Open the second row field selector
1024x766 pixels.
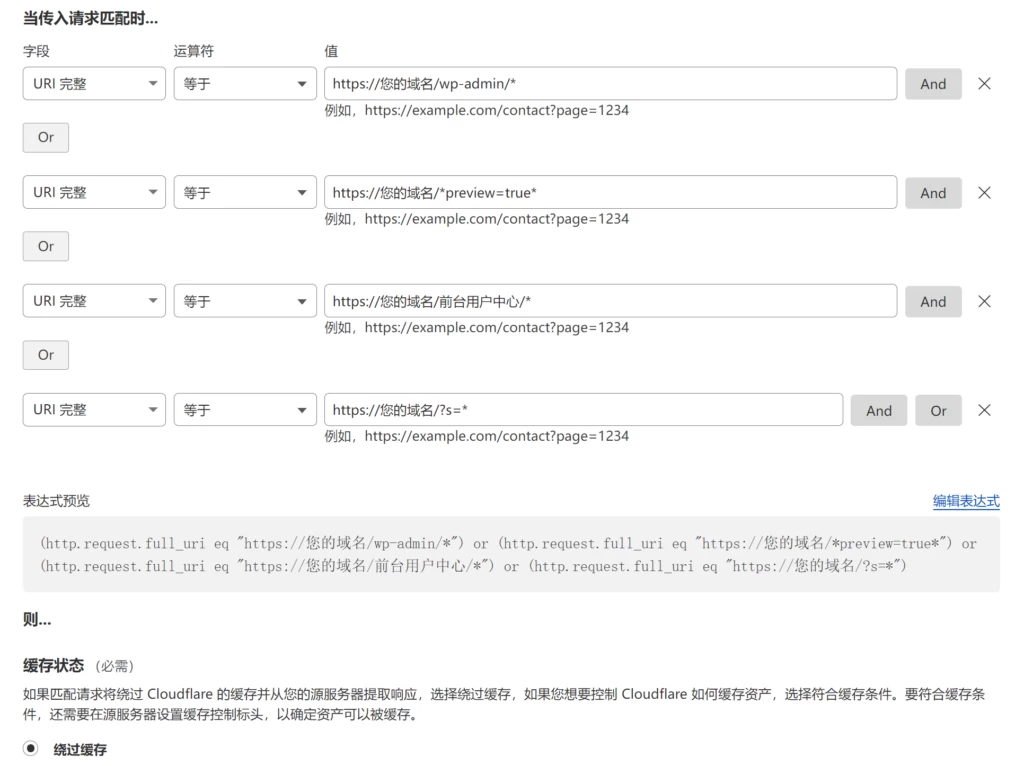(93, 192)
